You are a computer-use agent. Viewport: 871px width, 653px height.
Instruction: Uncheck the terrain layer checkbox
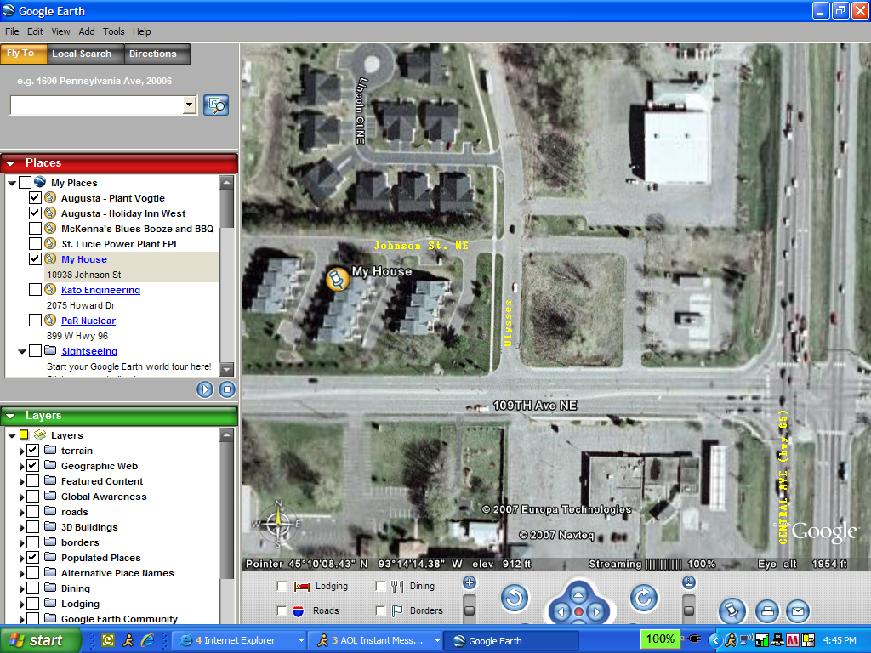tap(34, 451)
